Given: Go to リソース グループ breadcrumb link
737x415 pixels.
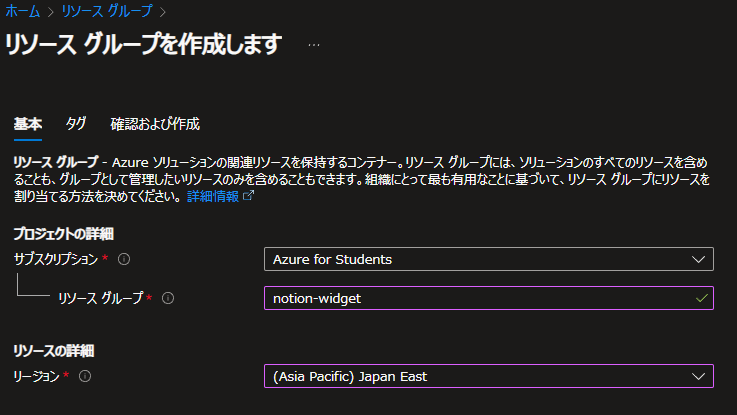Looking at the screenshot, I should pos(107,11).
